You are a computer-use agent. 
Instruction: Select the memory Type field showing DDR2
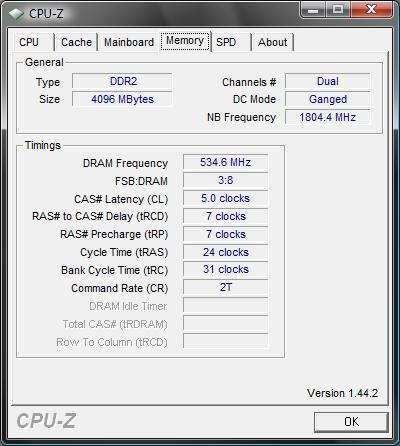tap(122, 81)
